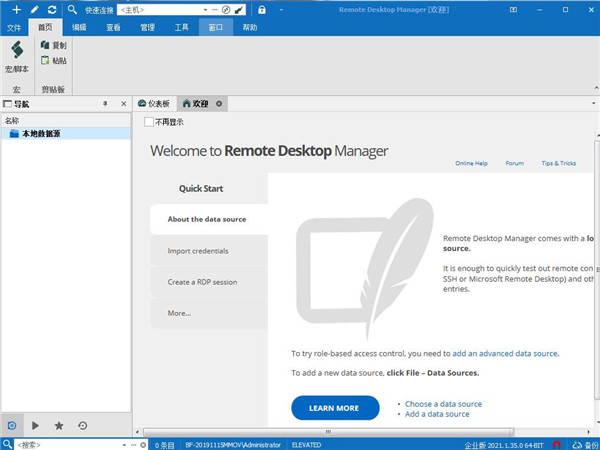
Task: Click the horizontal scrollbar left arrow
Action: 137,432
